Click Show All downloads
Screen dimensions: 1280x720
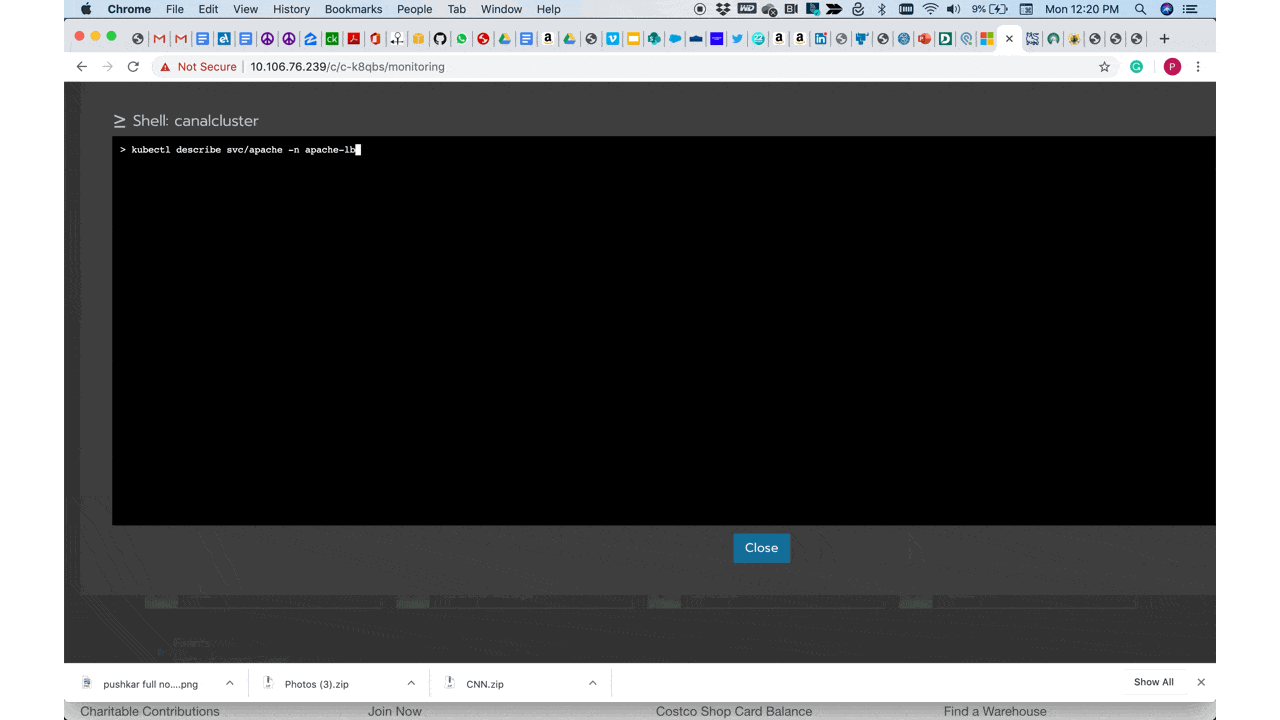[x=1153, y=682]
